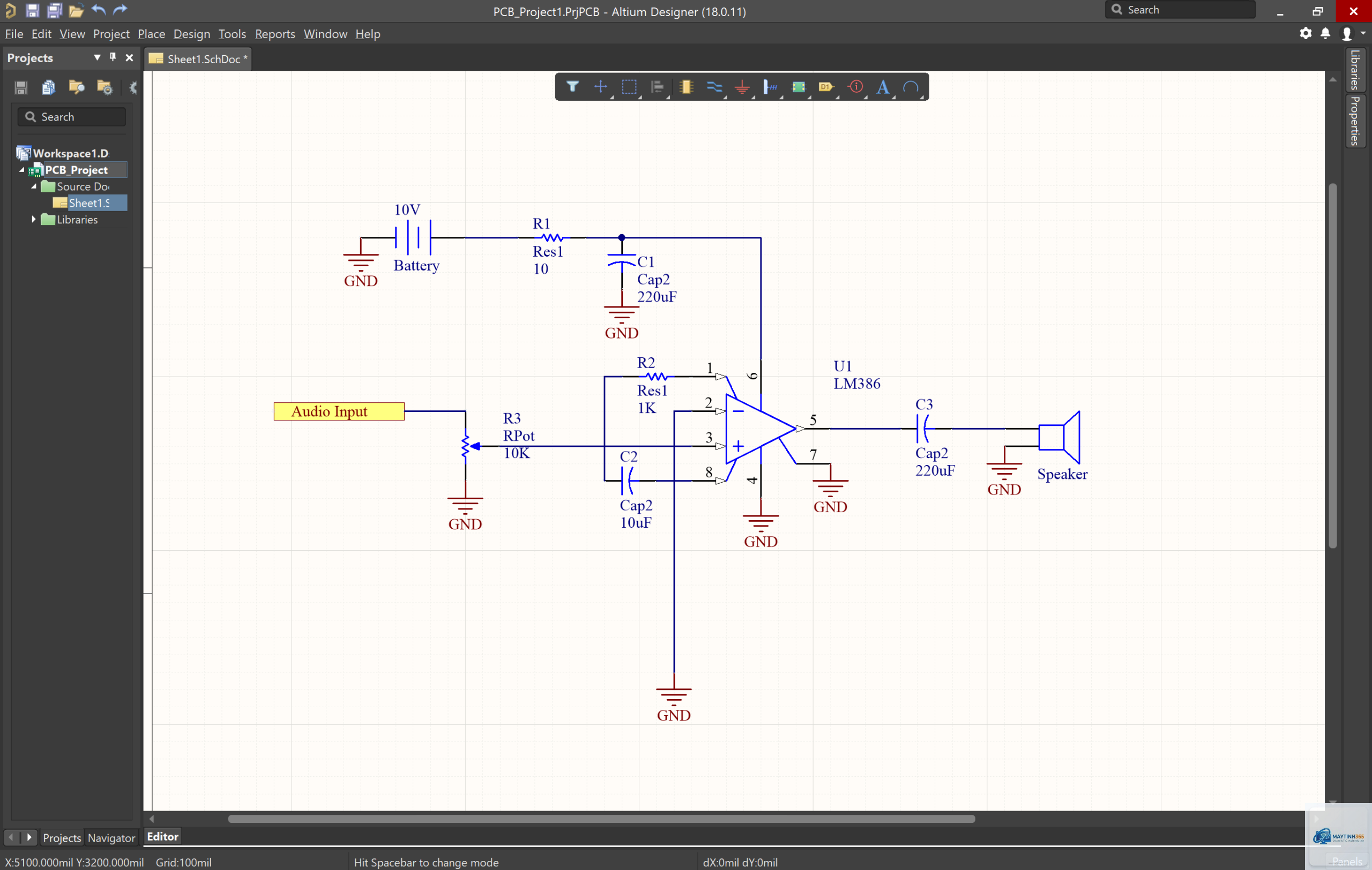Click the horizontal scrollbar thumb
The image size is (1372, 870).
point(601,819)
